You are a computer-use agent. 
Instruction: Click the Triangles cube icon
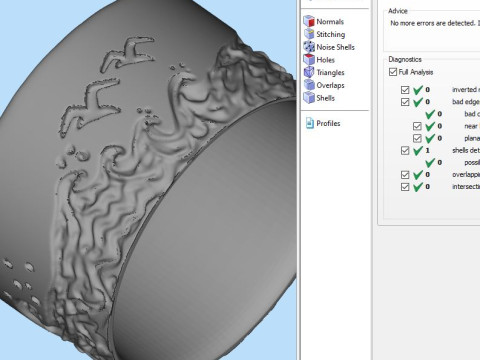[x=309, y=72]
